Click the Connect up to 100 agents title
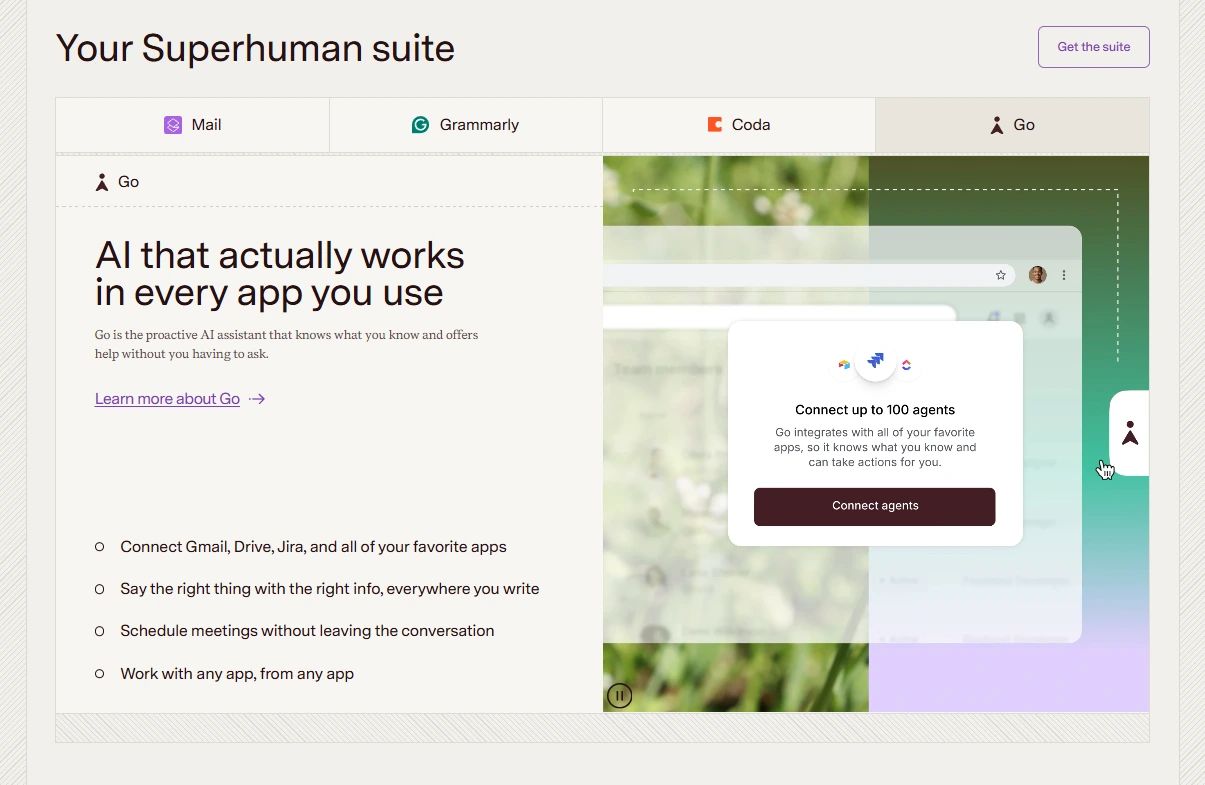 tap(875, 410)
